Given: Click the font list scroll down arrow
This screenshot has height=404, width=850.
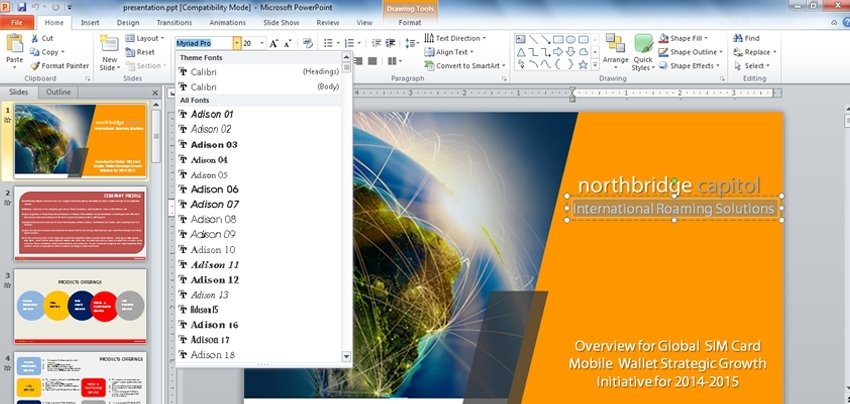Looking at the screenshot, I should tap(347, 356).
